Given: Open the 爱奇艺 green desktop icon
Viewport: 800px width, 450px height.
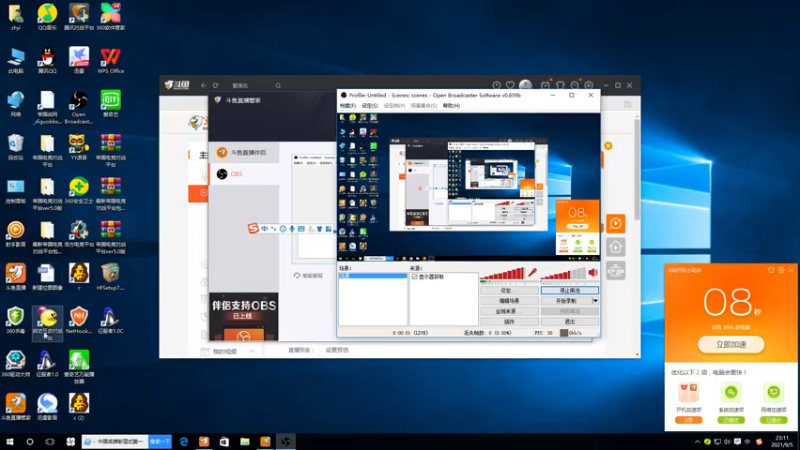Looking at the screenshot, I should click(110, 104).
